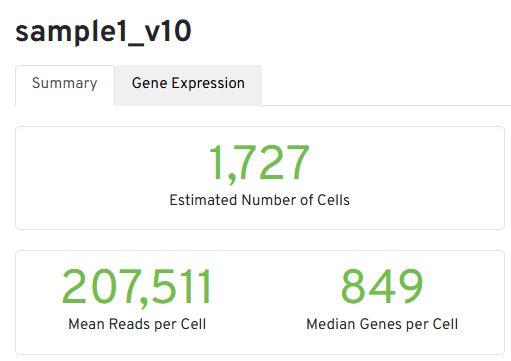Select the Summary tab
511x361 pixels.
[65, 83]
